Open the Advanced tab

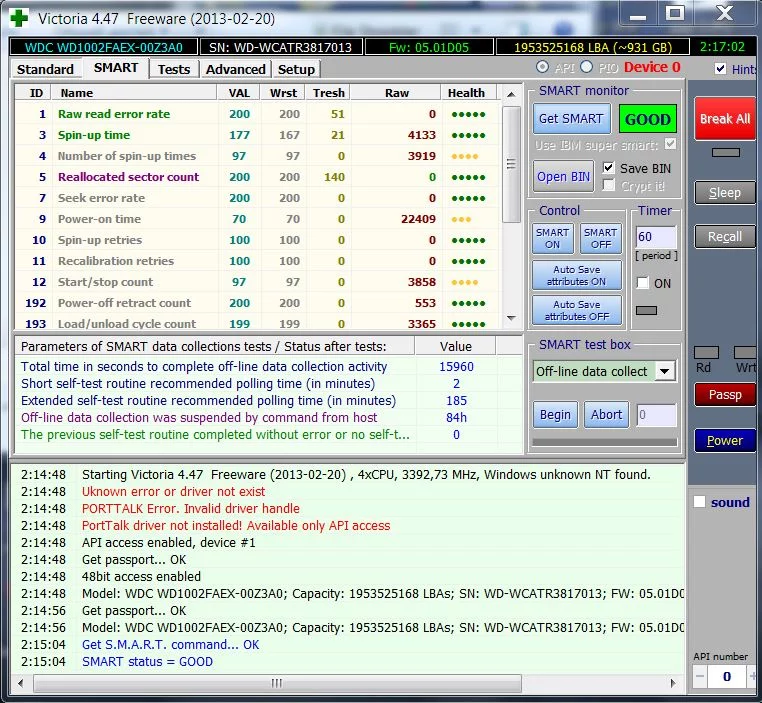pos(235,69)
